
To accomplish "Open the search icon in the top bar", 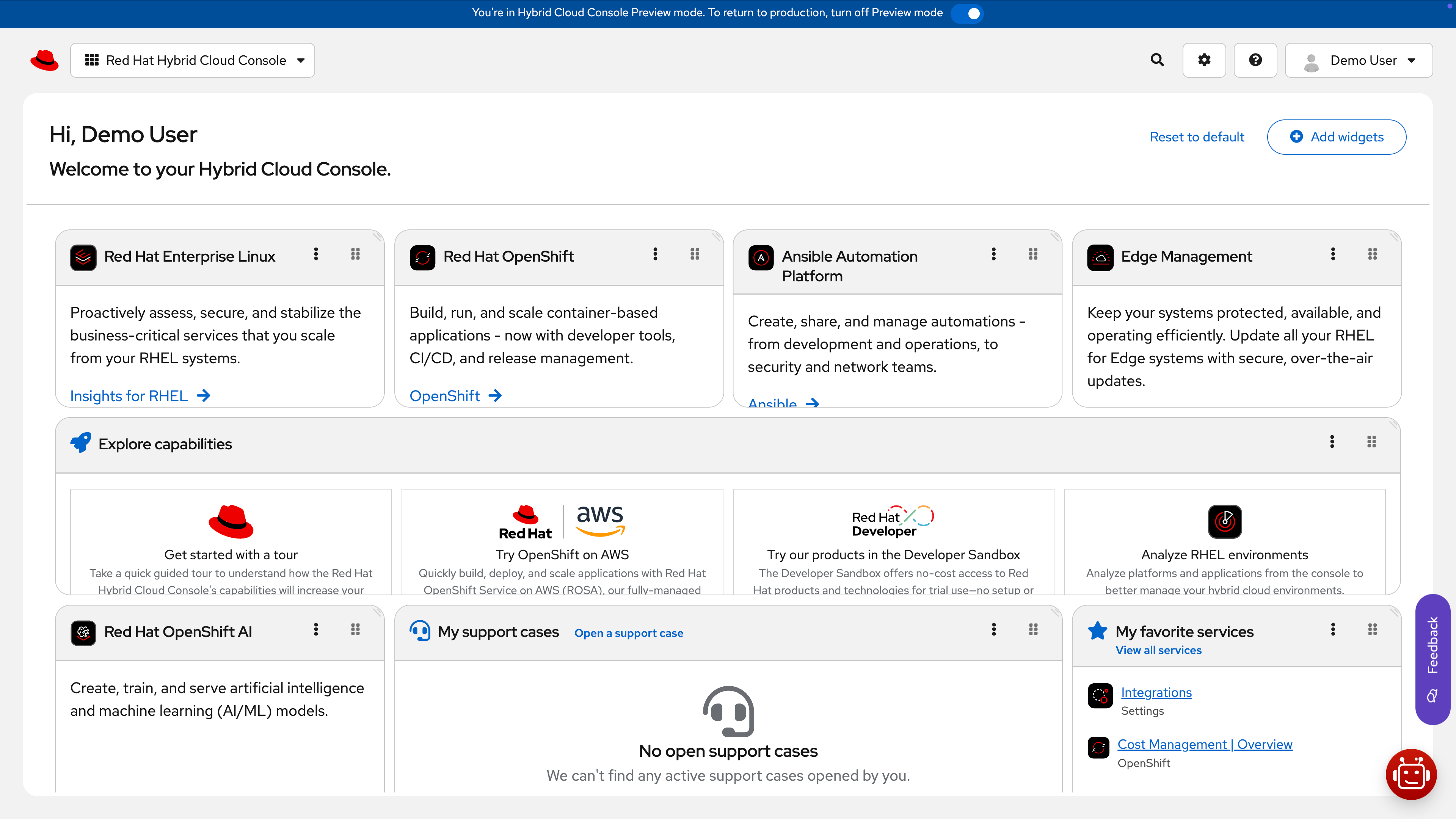I will pyautogui.click(x=1156, y=60).
